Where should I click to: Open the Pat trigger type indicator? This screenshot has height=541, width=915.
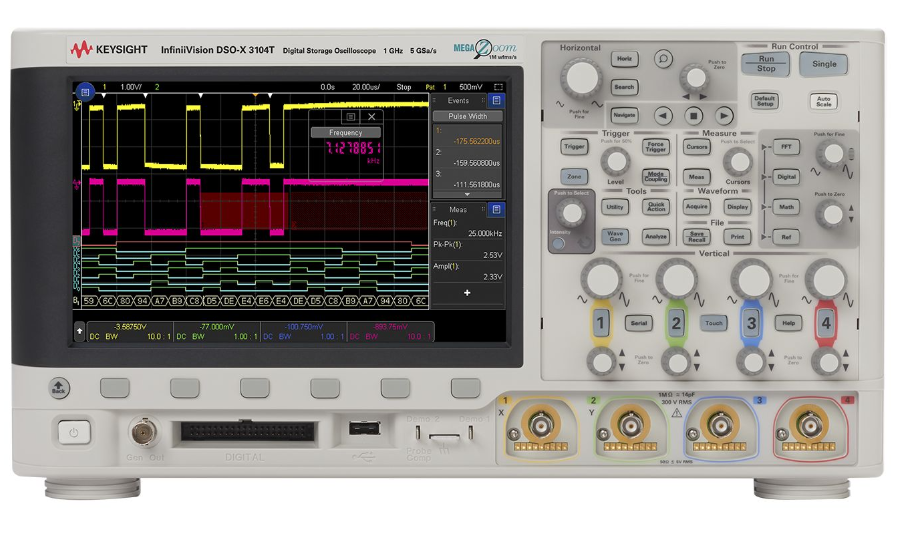coord(430,87)
